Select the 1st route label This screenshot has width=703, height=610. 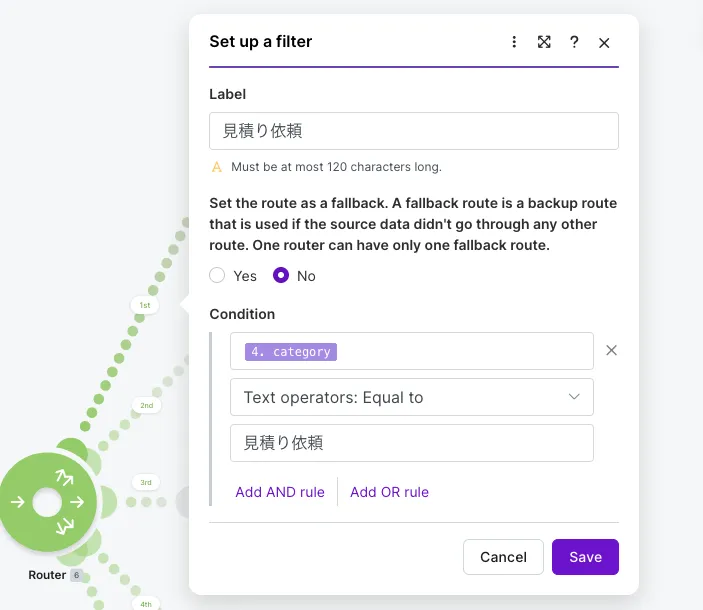(144, 305)
